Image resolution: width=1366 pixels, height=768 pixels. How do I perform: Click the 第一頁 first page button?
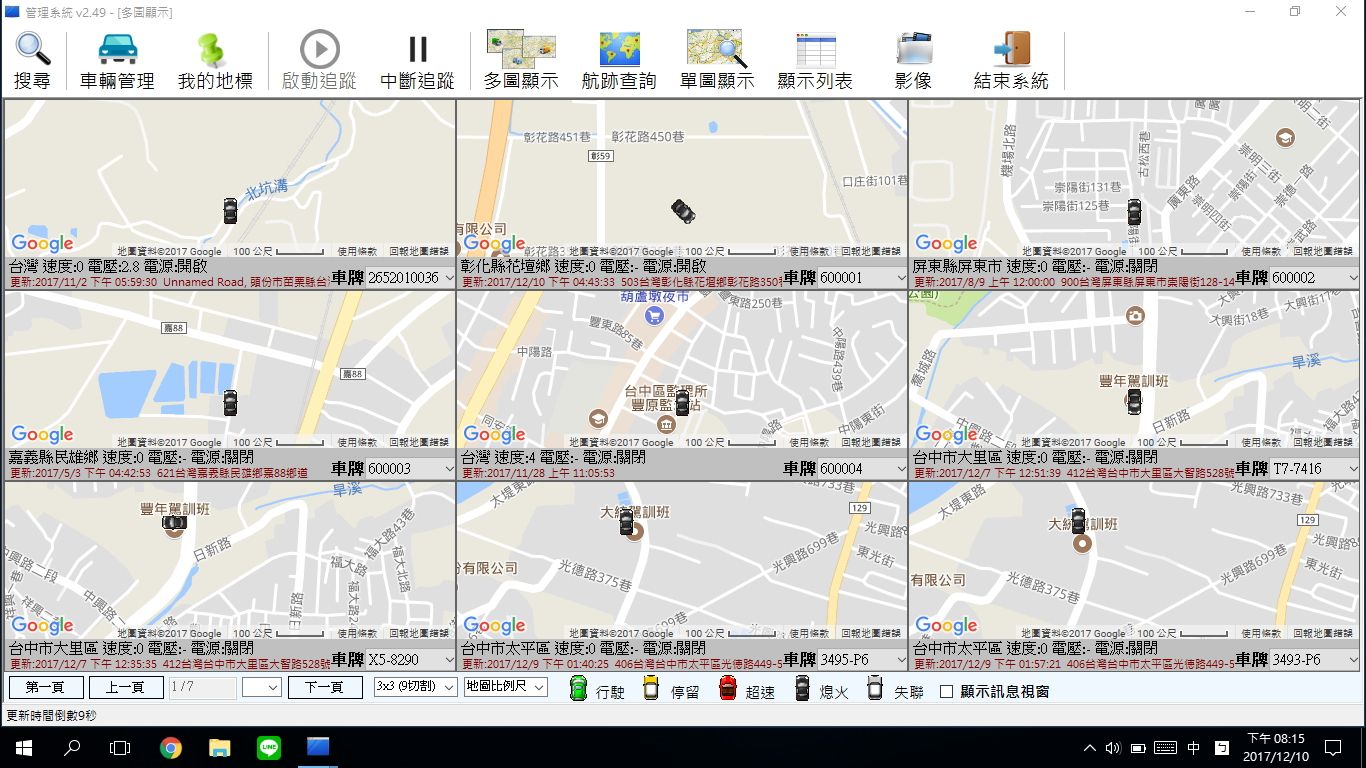pyautogui.click(x=46, y=688)
